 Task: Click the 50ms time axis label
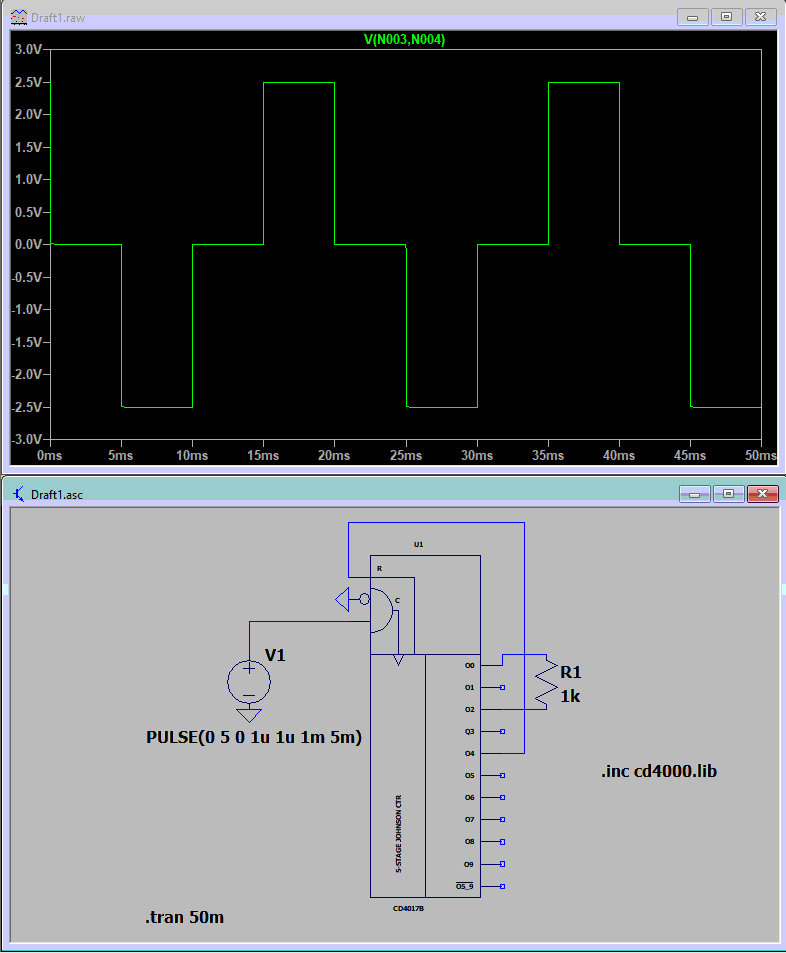click(x=760, y=455)
